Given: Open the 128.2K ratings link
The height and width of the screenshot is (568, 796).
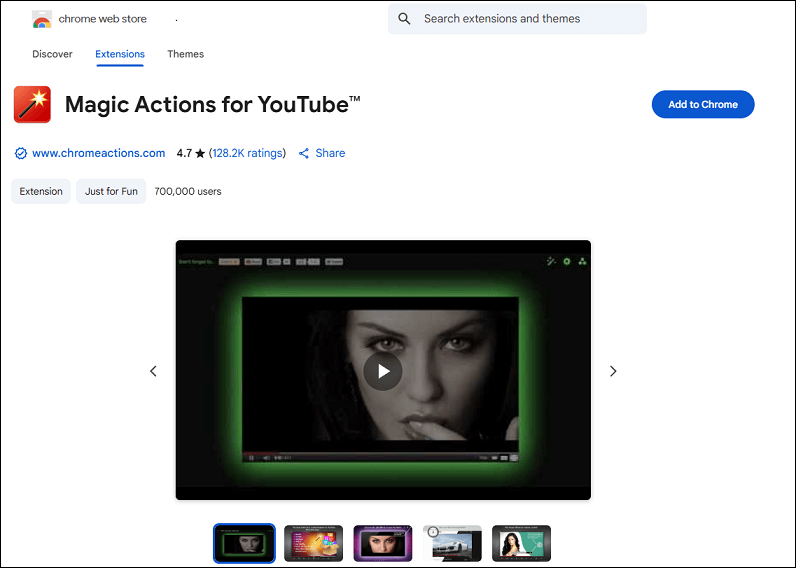Looking at the screenshot, I should [247, 153].
